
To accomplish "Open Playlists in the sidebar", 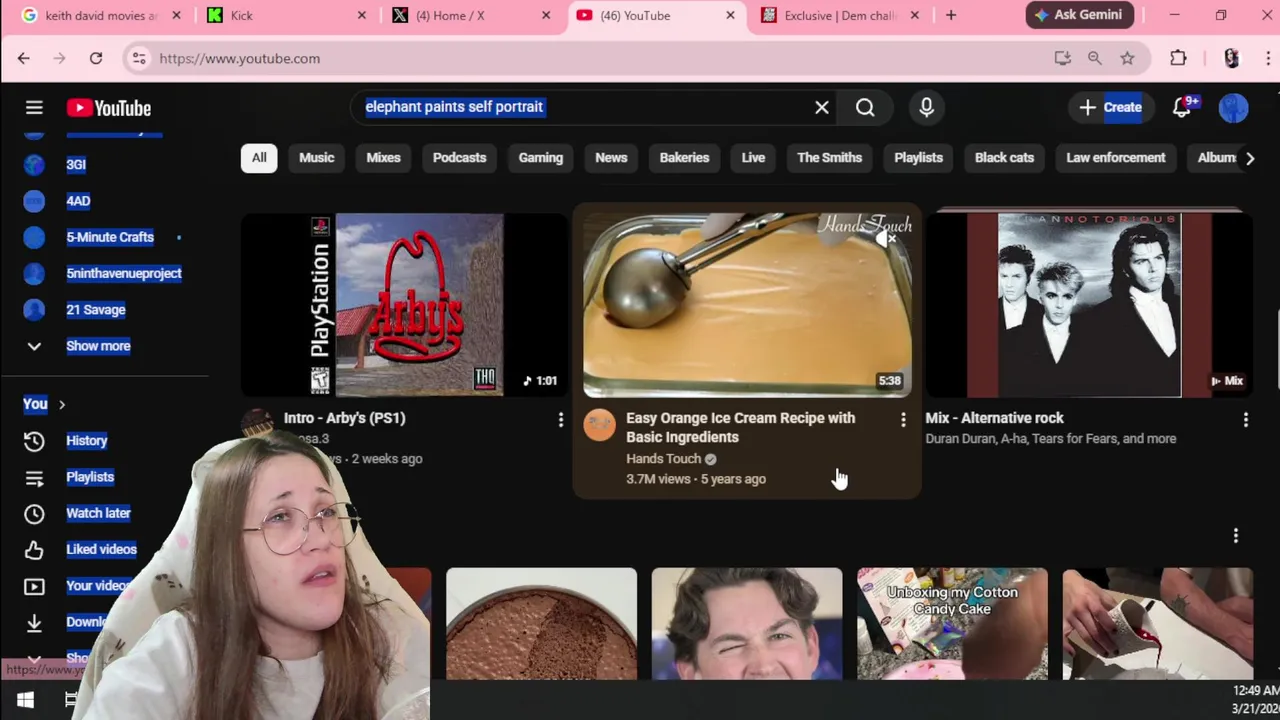I will tap(90, 477).
